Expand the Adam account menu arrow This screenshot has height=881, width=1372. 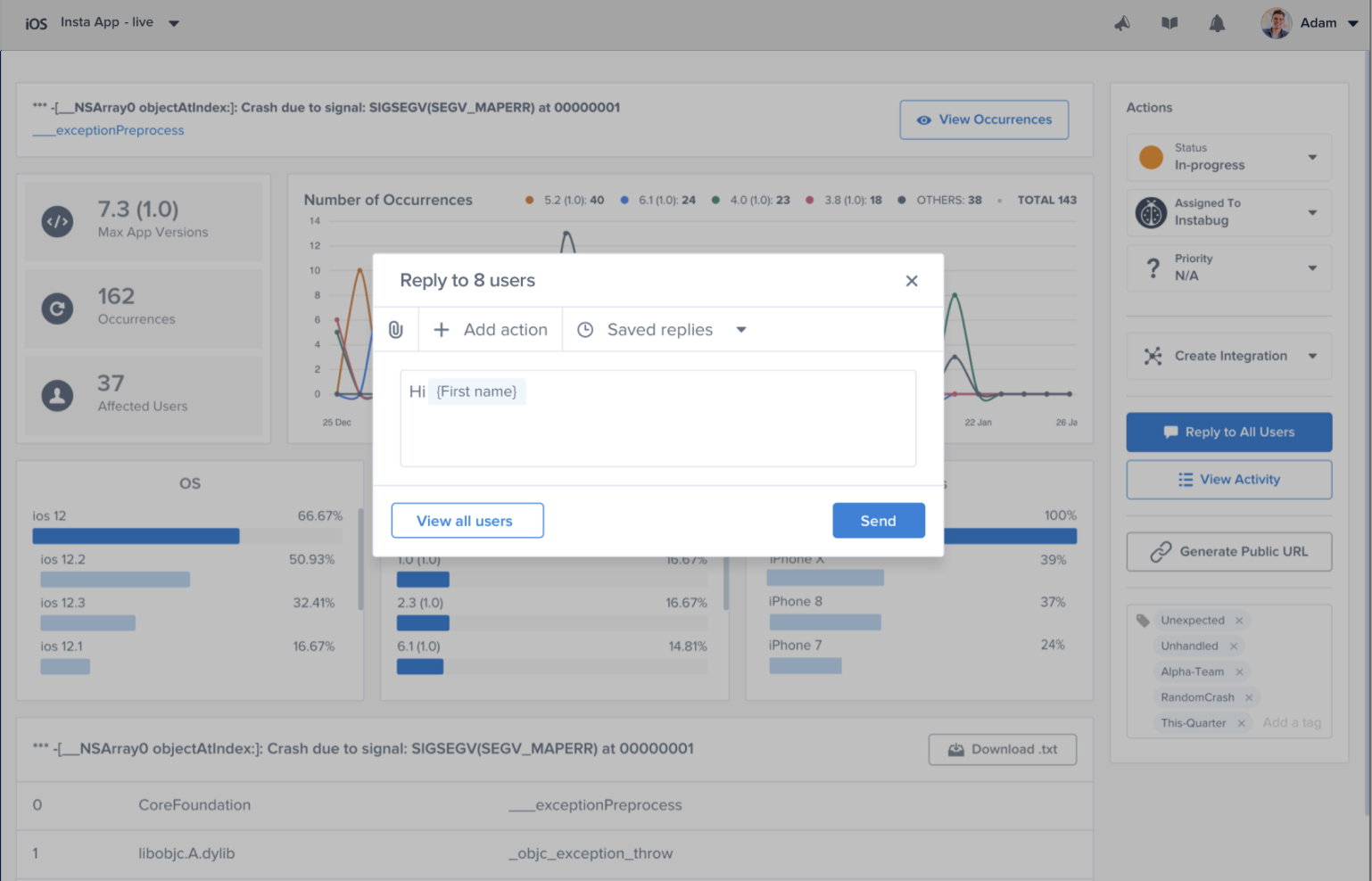[x=1352, y=24]
